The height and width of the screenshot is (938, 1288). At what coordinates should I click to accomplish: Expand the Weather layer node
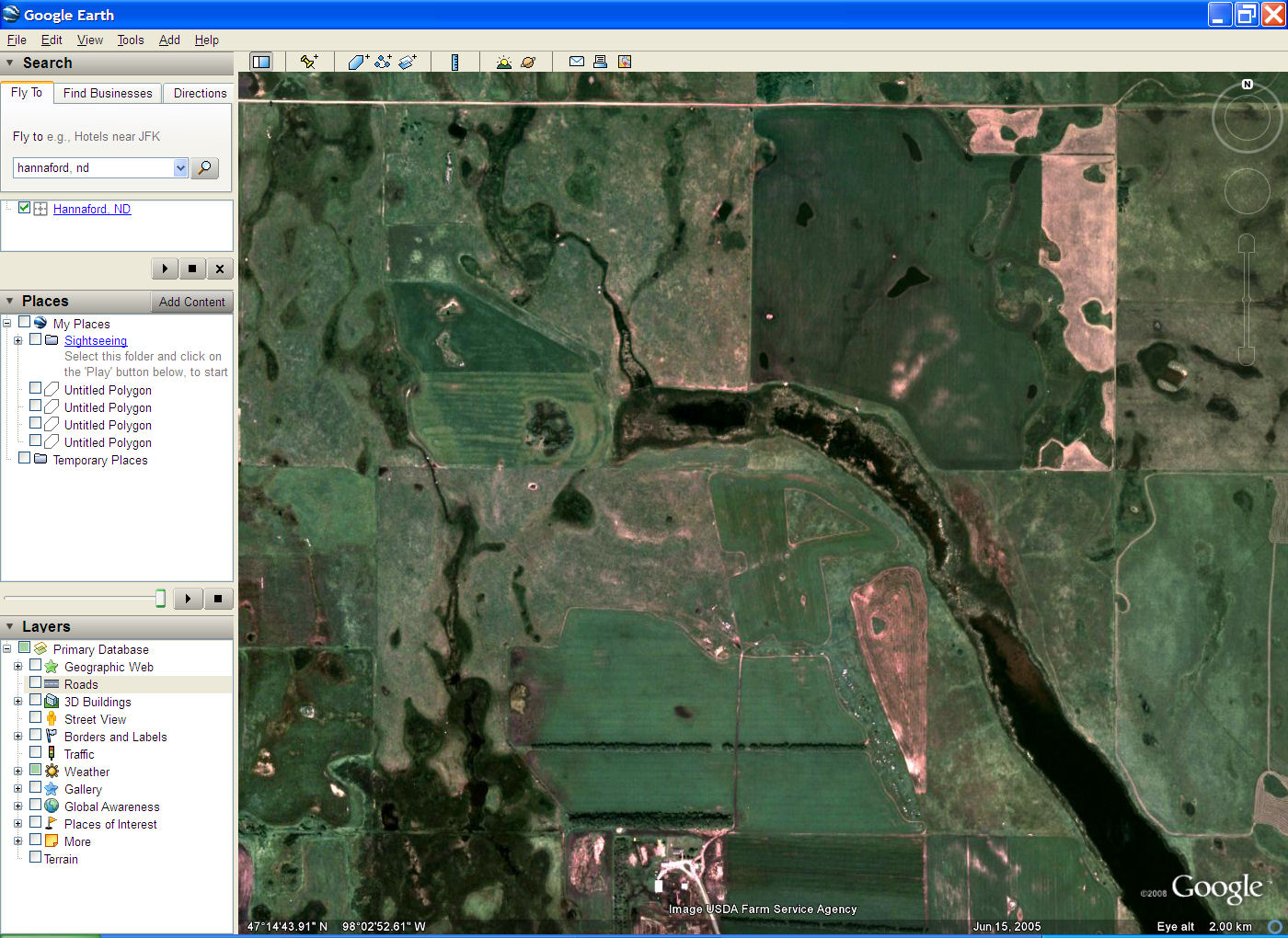[x=17, y=771]
